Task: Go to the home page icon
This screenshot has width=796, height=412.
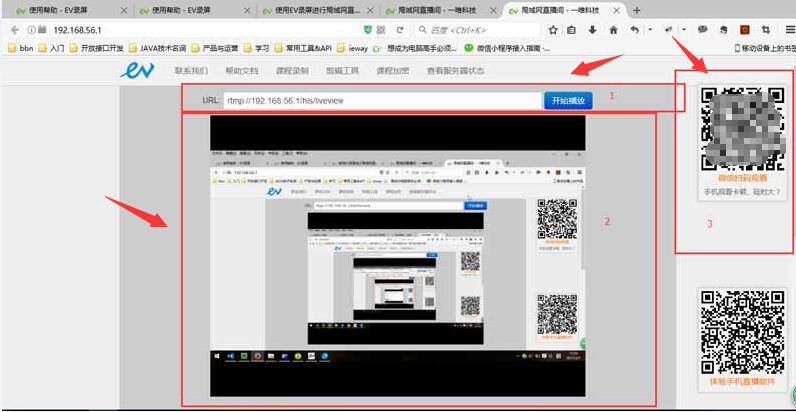Action: coord(613,30)
